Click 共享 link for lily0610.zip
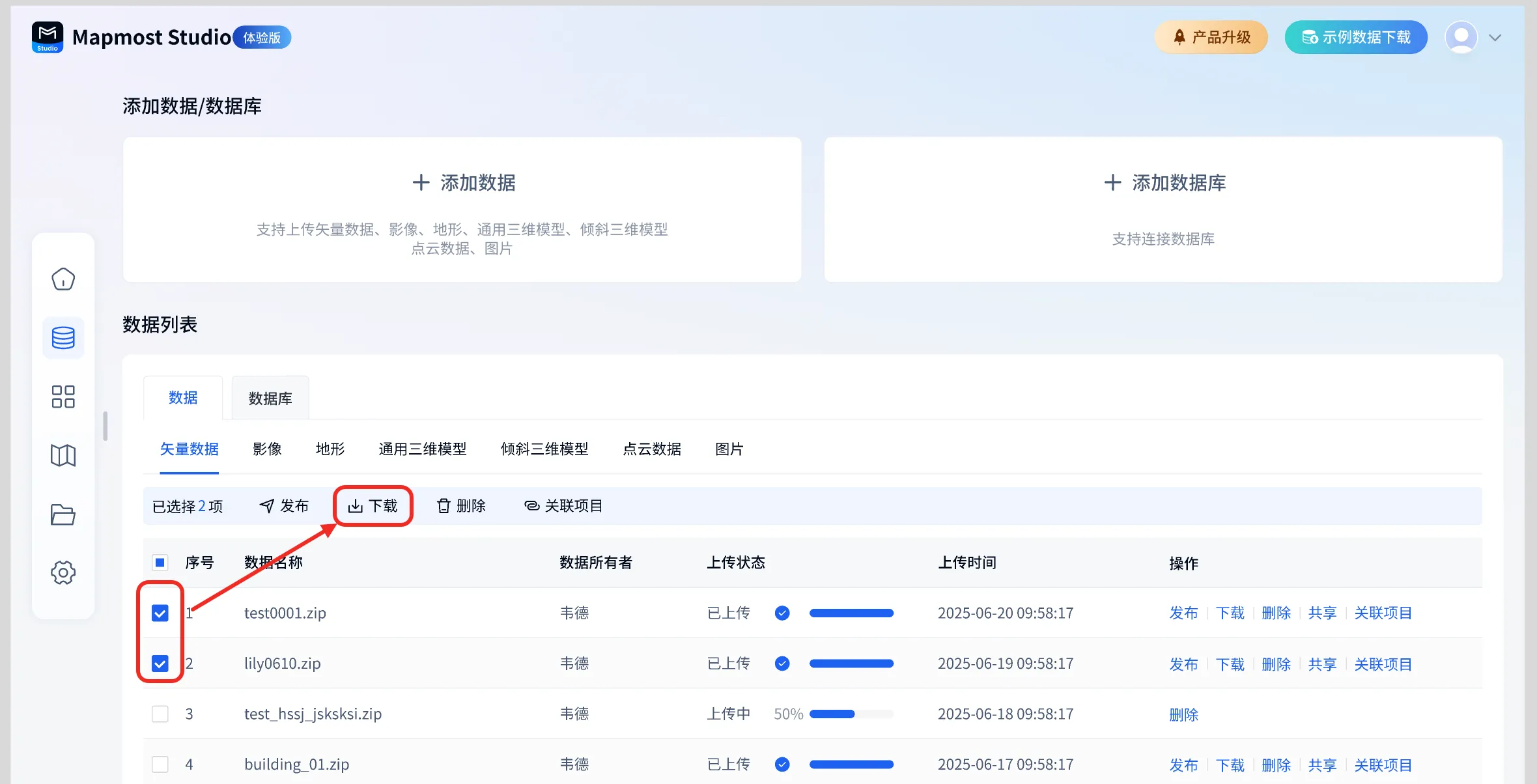The height and width of the screenshot is (784, 1537). click(1322, 664)
